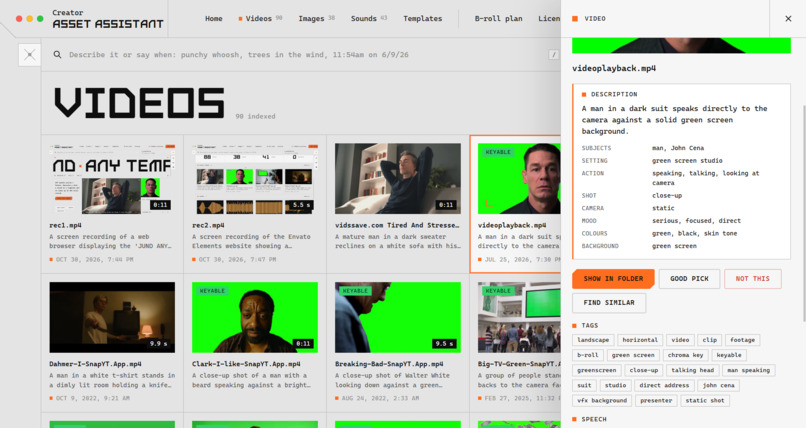Click the suit tag
806x428 pixels.
(584, 385)
